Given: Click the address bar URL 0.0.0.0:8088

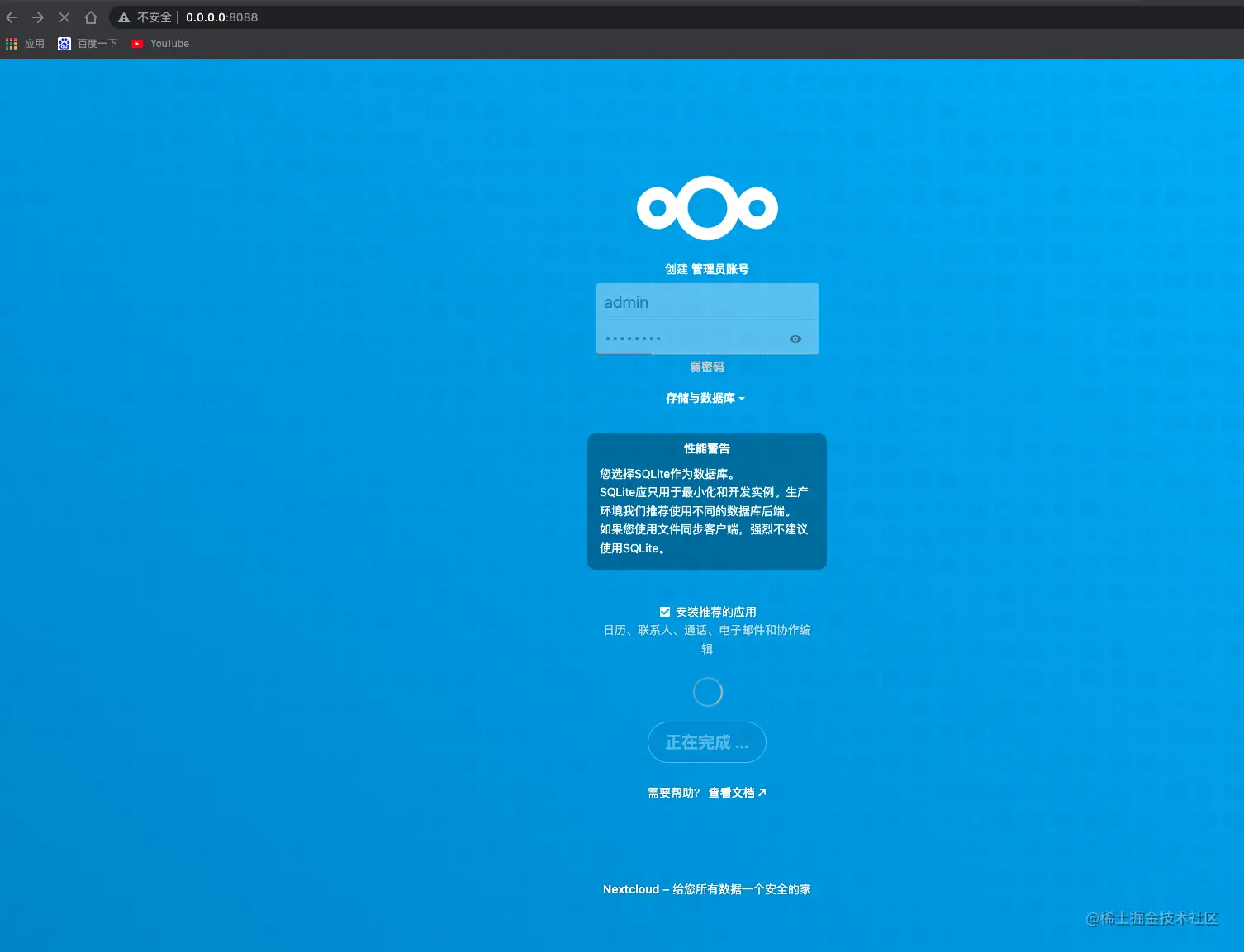Looking at the screenshot, I should point(221,17).
